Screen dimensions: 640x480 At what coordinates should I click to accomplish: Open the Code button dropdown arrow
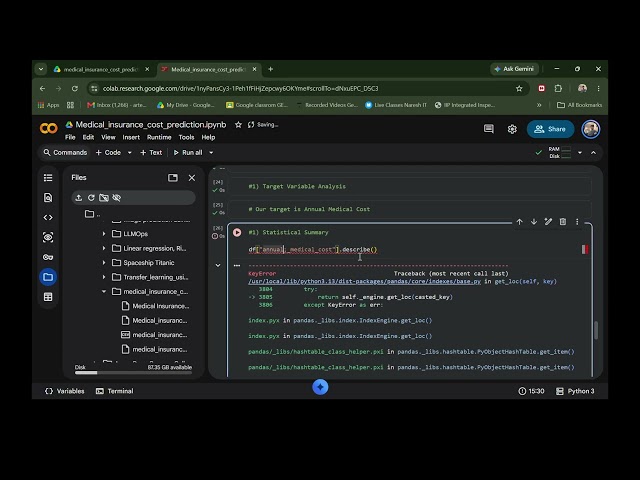click(129, 153)
